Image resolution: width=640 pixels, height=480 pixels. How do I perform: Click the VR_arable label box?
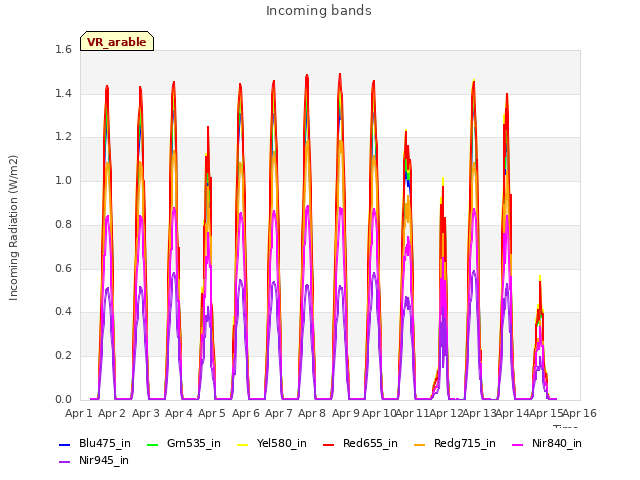click(x=117, y=41)
